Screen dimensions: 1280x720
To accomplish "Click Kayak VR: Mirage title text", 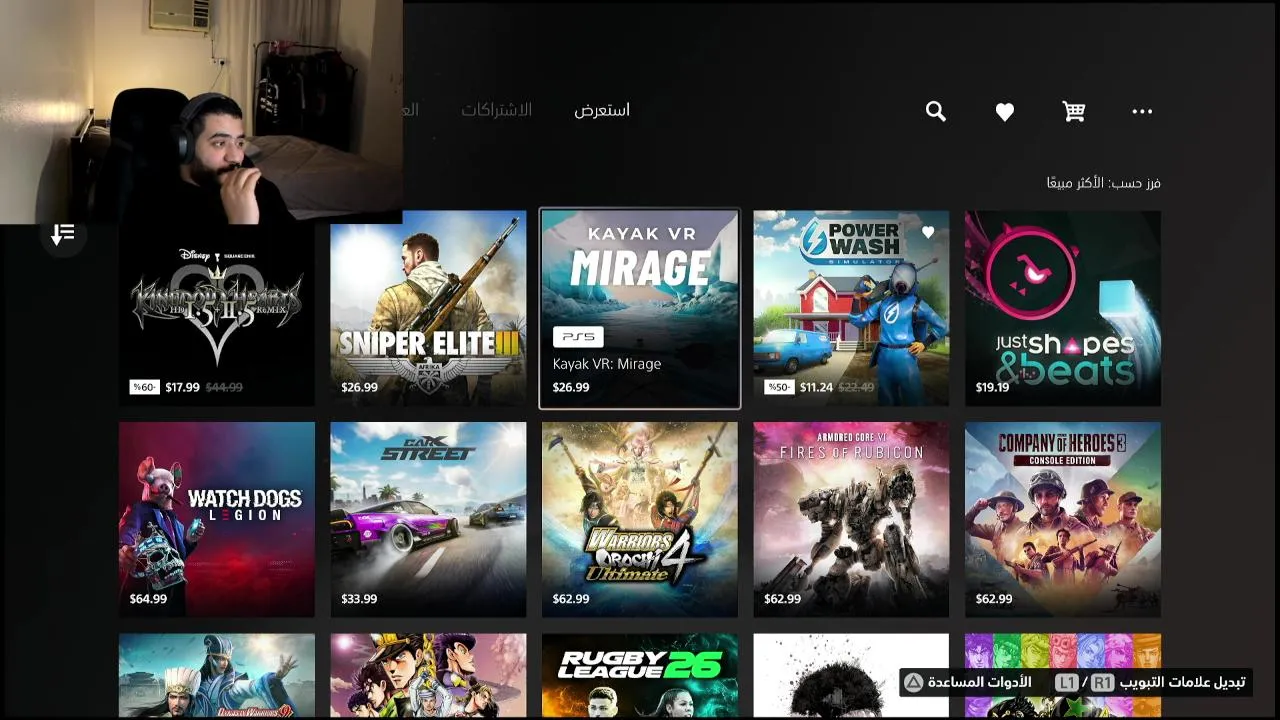I will click(607, 364).
